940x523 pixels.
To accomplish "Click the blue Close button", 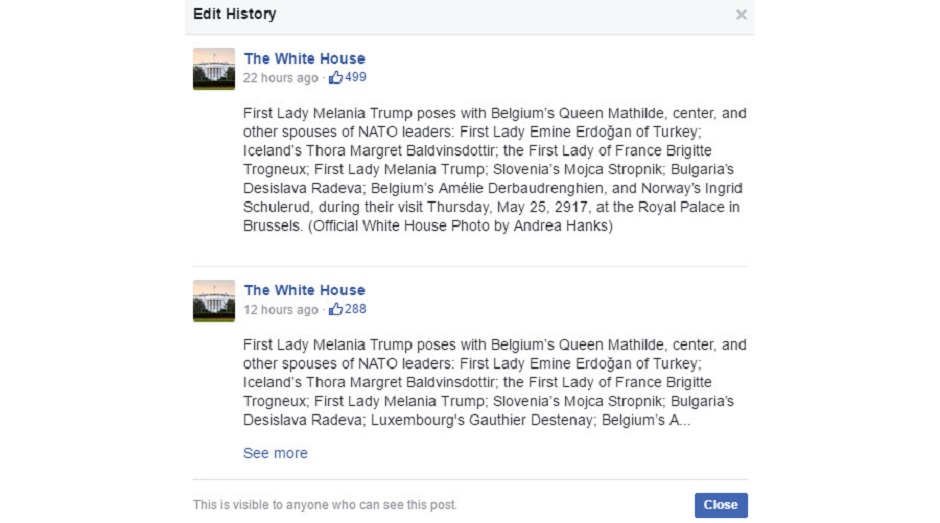I will point(721,505).
